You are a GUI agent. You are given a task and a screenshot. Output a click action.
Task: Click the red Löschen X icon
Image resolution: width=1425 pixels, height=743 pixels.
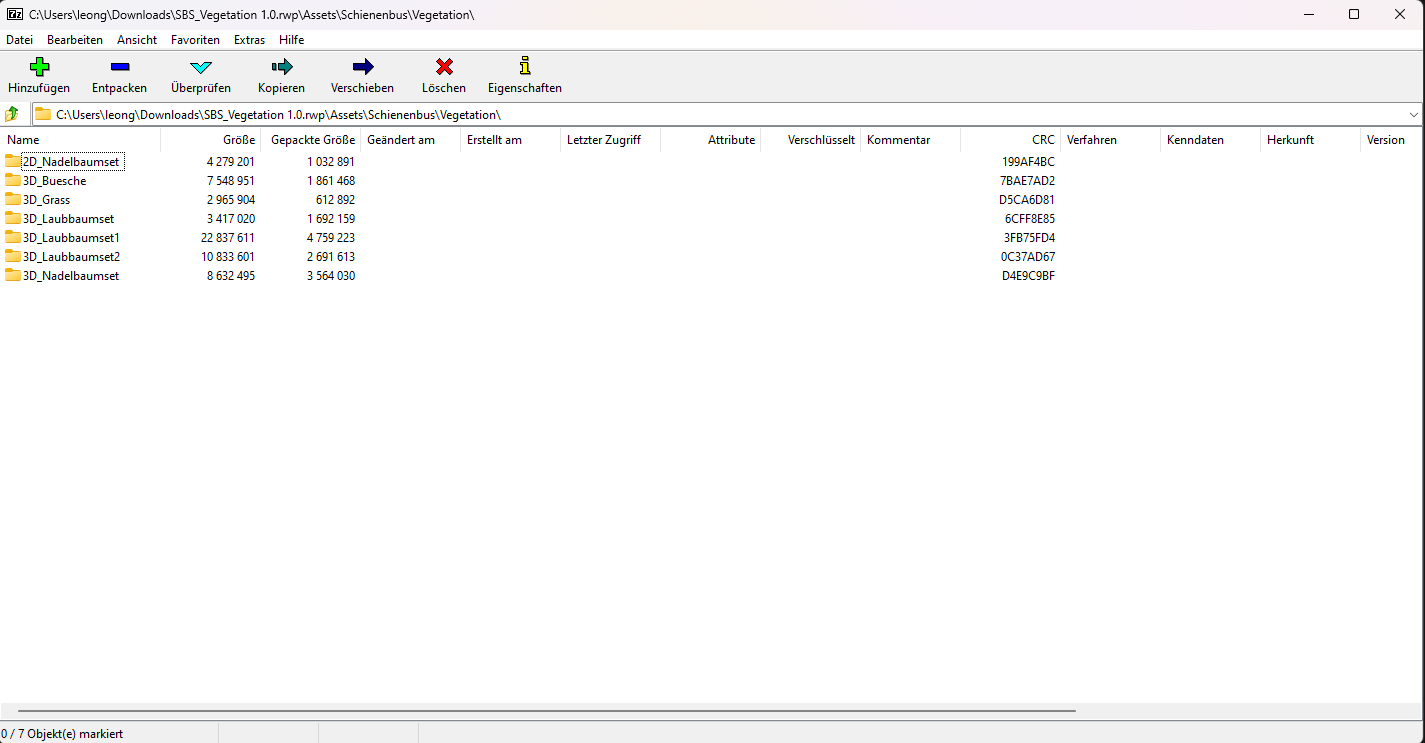click(x=444, y=67)
